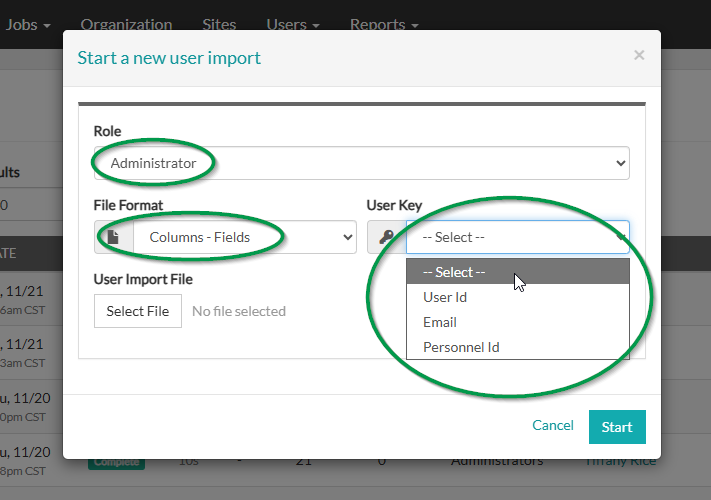Open the File Format dropdown
711x500 pixels.
coord(245,237)
